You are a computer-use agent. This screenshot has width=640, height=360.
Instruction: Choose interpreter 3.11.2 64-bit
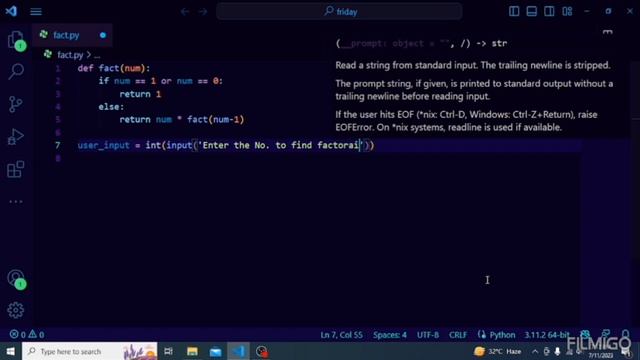pyautogui.click(x=547, y=335)
